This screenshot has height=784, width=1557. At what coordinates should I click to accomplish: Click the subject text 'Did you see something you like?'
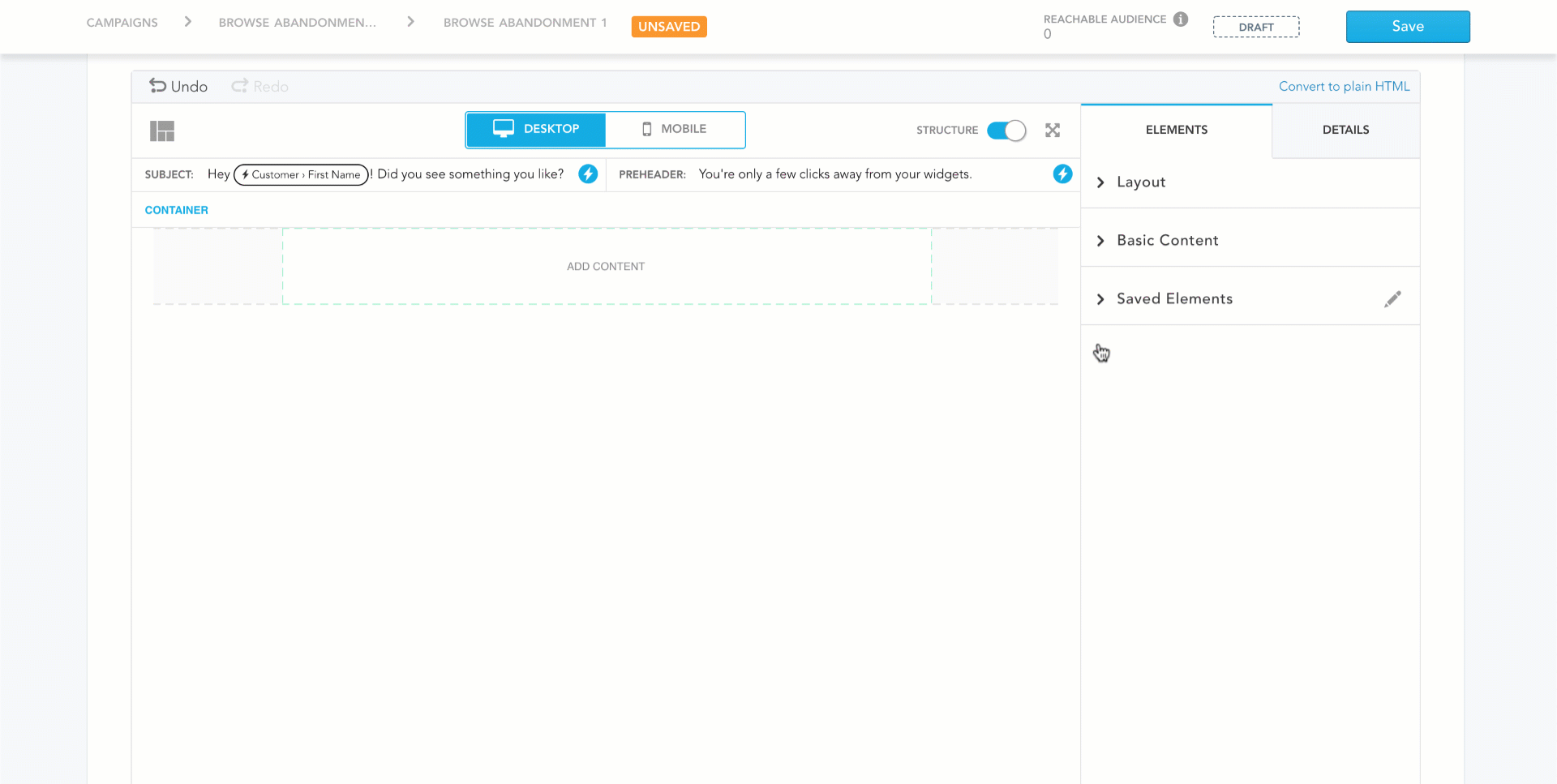click(x=470, y=174)
